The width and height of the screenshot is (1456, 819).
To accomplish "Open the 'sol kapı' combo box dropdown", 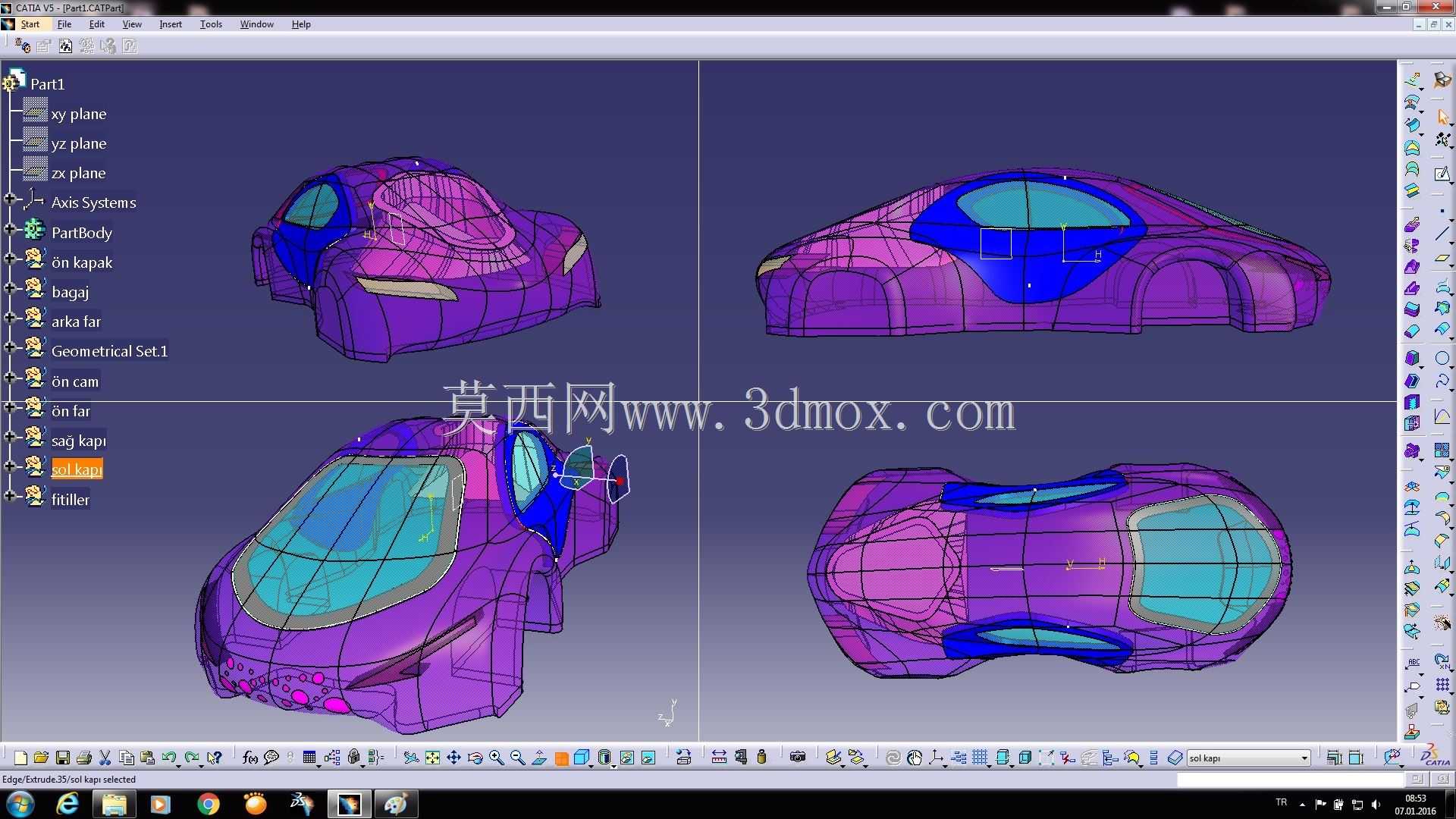I will (x=1304, y=758).
